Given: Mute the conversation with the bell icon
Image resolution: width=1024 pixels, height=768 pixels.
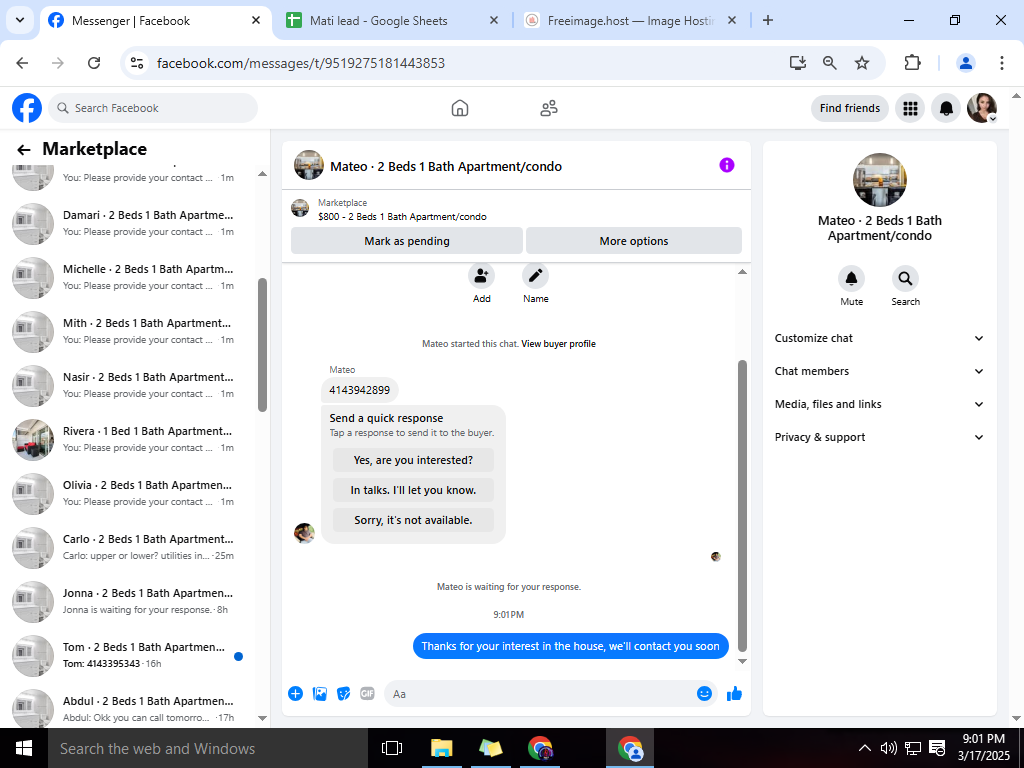Looking at the screenshot, I should 852,279.
